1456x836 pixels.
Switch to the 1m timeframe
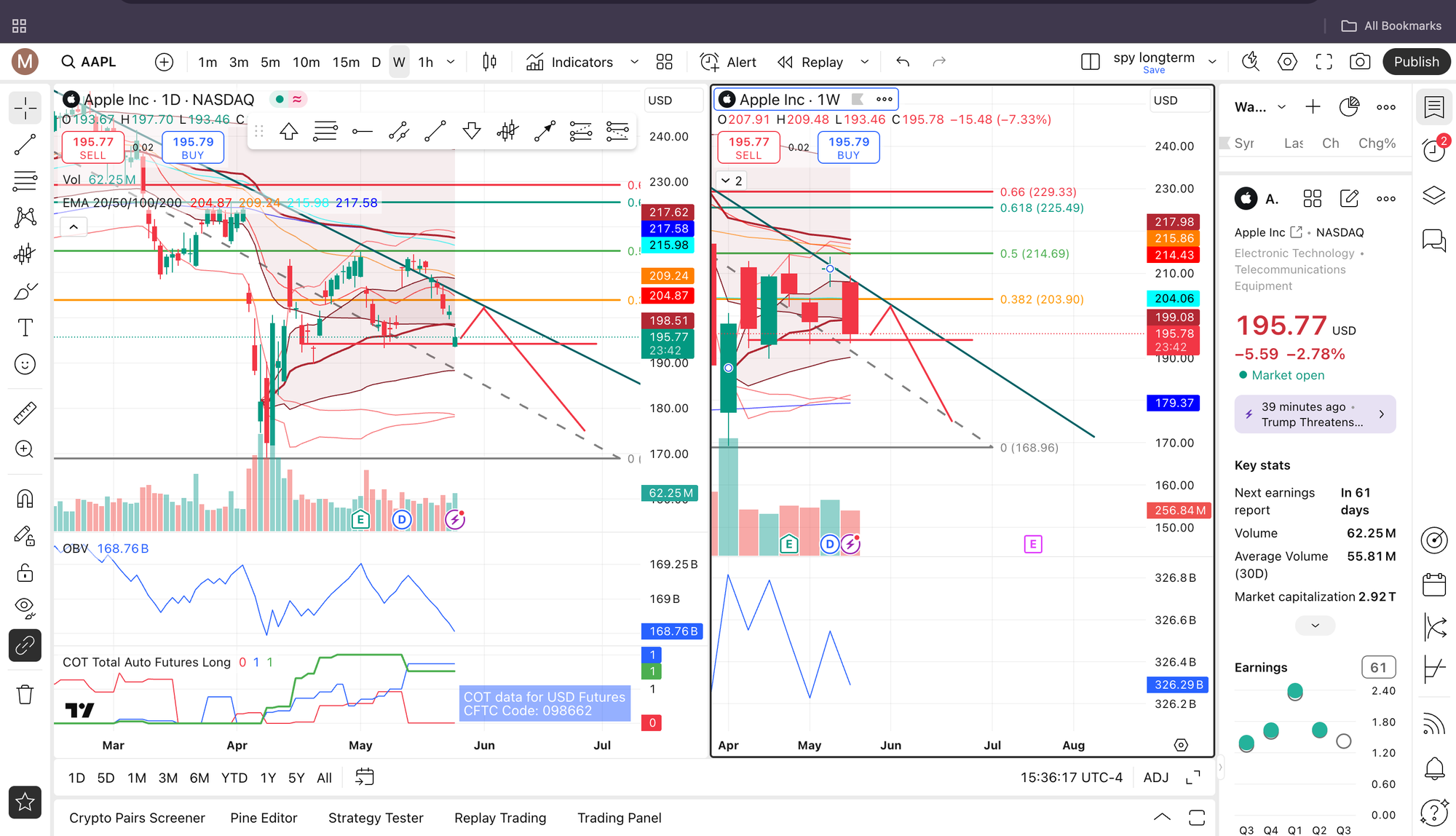[x=207, y=62]
